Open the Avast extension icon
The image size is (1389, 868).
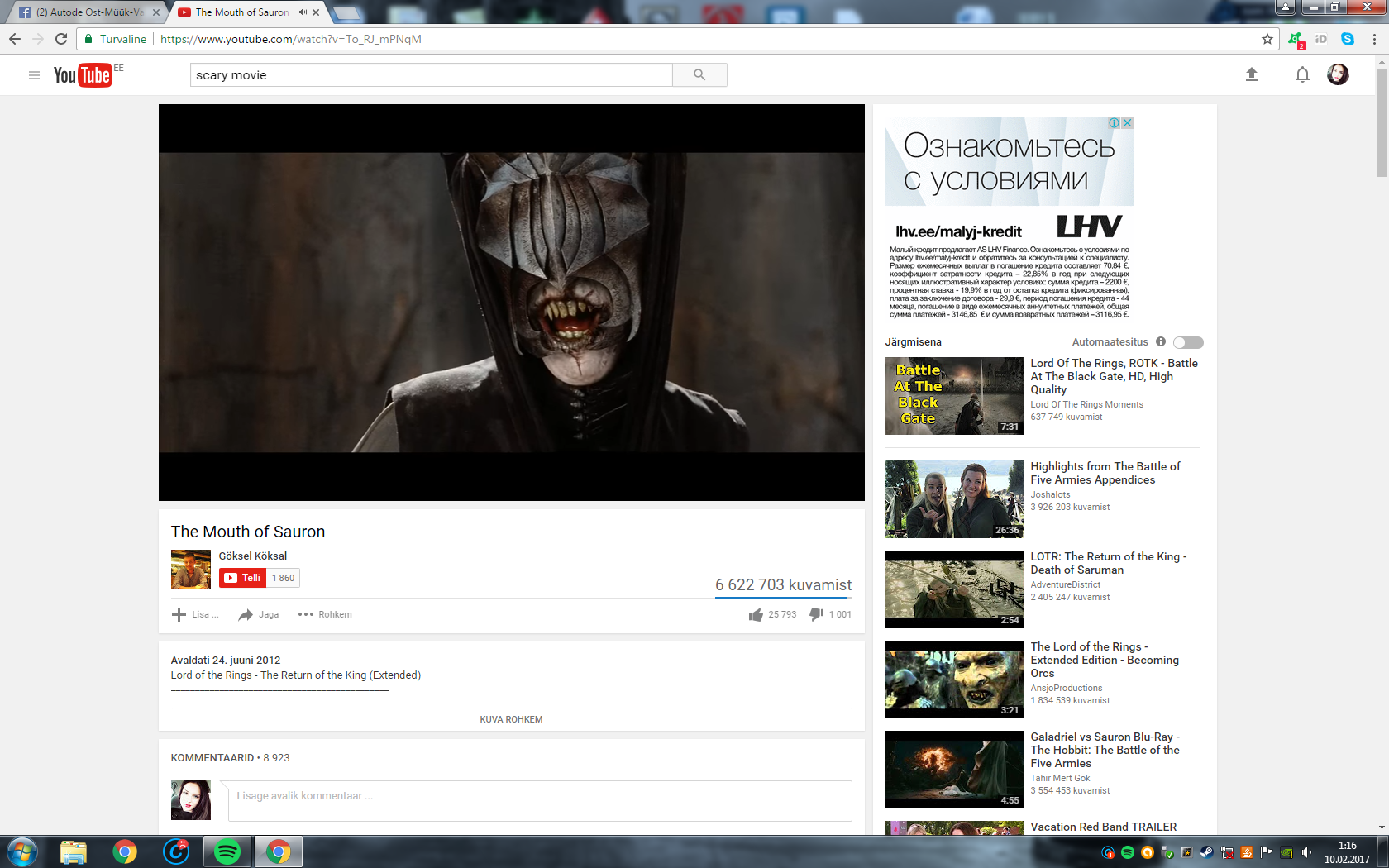pos(1296,39)
